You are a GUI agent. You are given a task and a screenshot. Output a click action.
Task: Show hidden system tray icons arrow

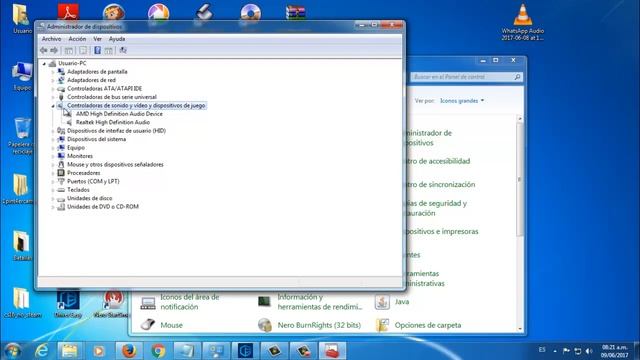[x=555, y=351]
